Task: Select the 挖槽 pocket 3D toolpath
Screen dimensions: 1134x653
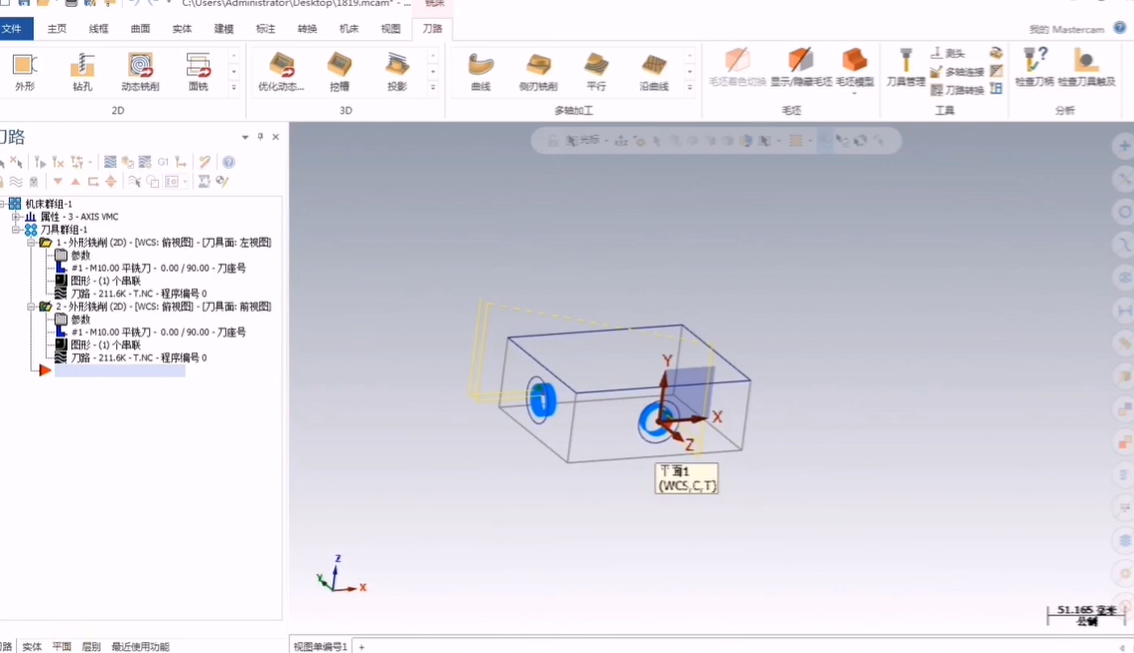Action: click(339, 69)
